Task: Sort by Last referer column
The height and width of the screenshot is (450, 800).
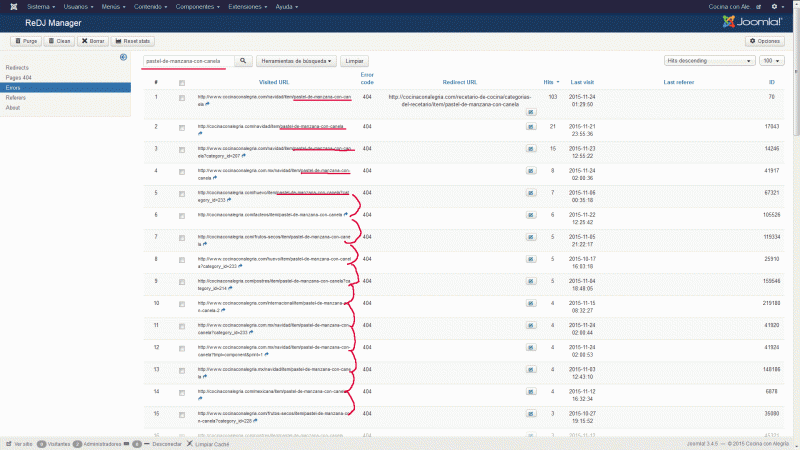Action: coord(679,82)
